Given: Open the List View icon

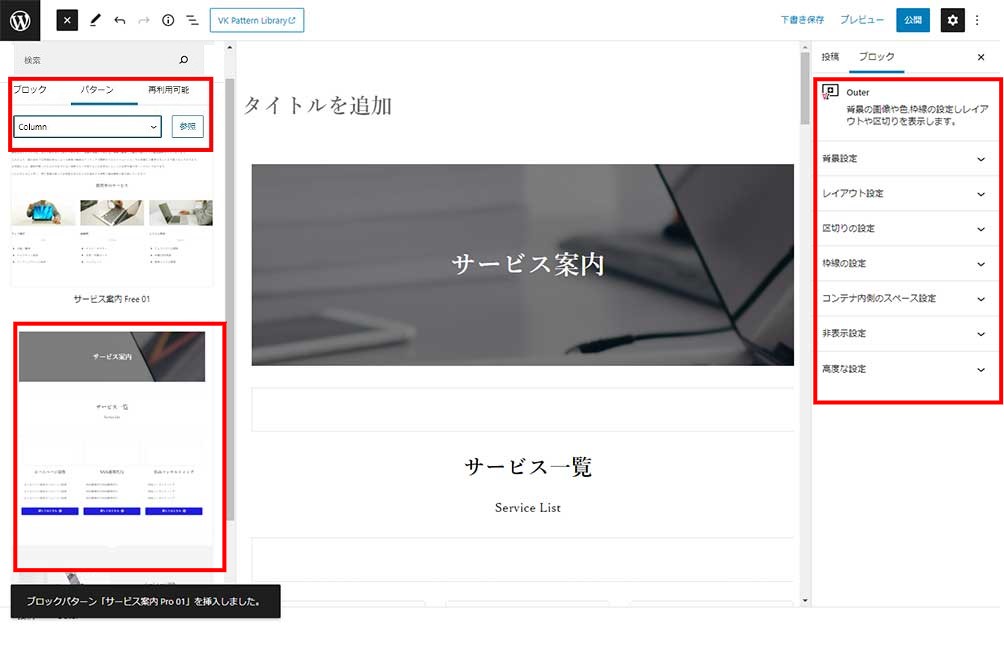Looking at the screenshot, I should coord(192,20).
